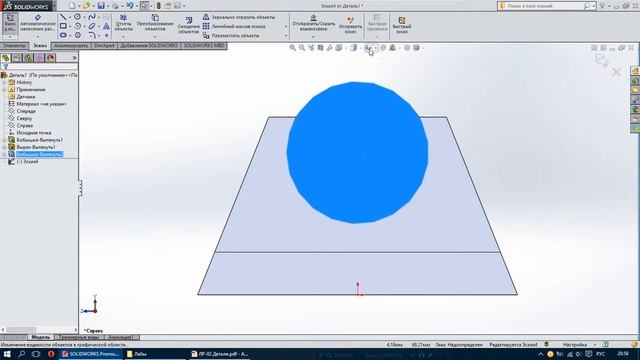Open SOLIDWORKS logo menu arrow
Image resolution: width=640 pixels, height=360 pixels.
click(54, 6)
